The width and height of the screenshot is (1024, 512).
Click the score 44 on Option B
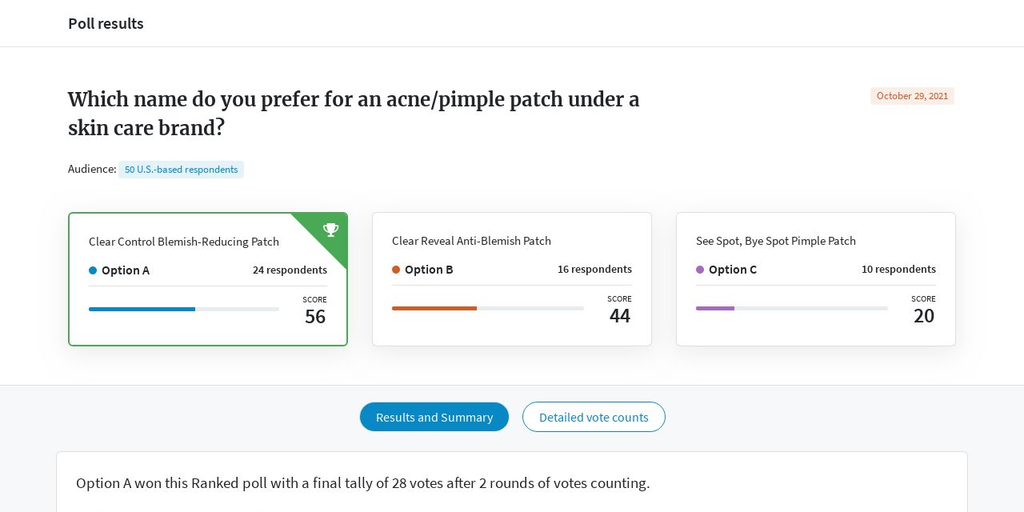tap(620, 316)
